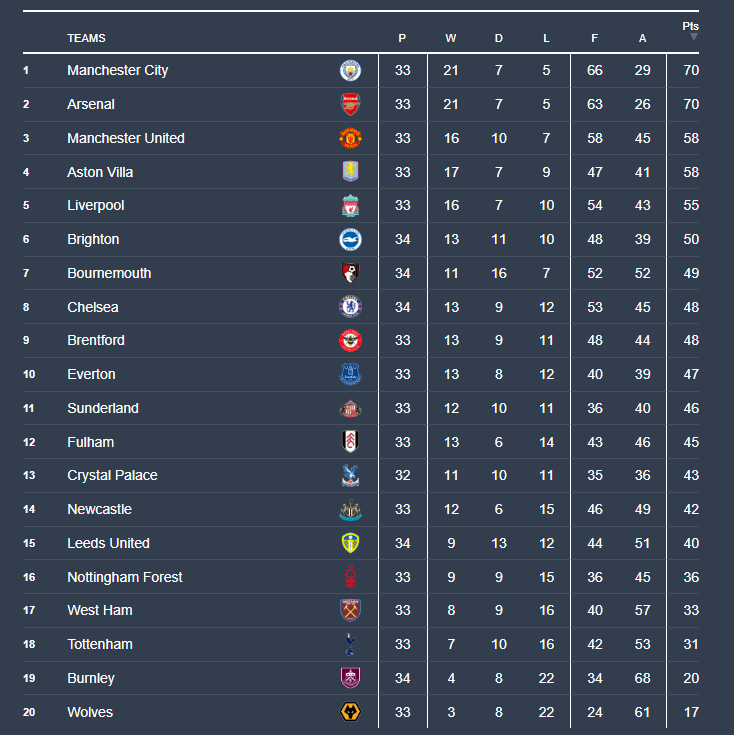Click the Tottenham club crest
Screen dimensions: 734x735
click(350, 644)
